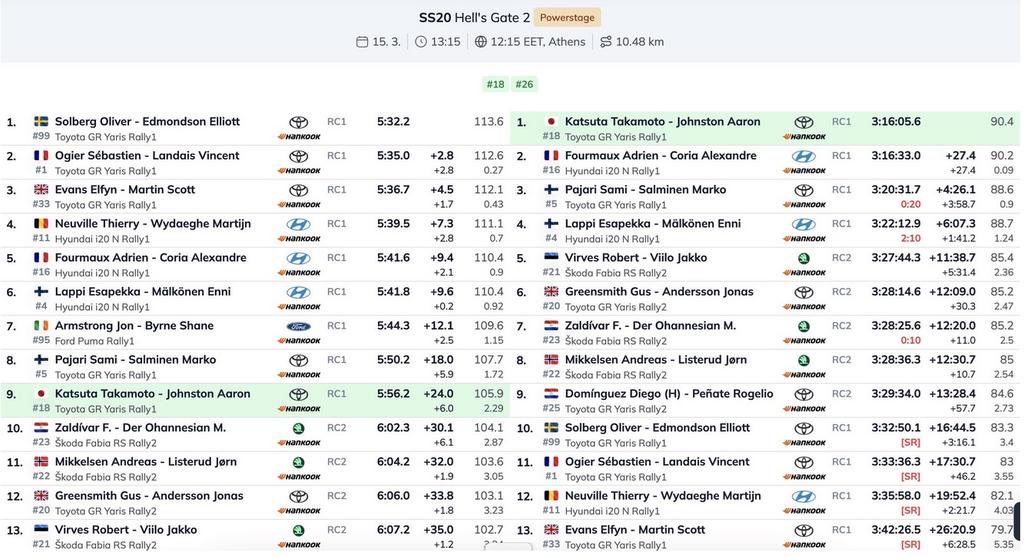Click gap value +24.0 for Katsuta

tap(438, 393)
